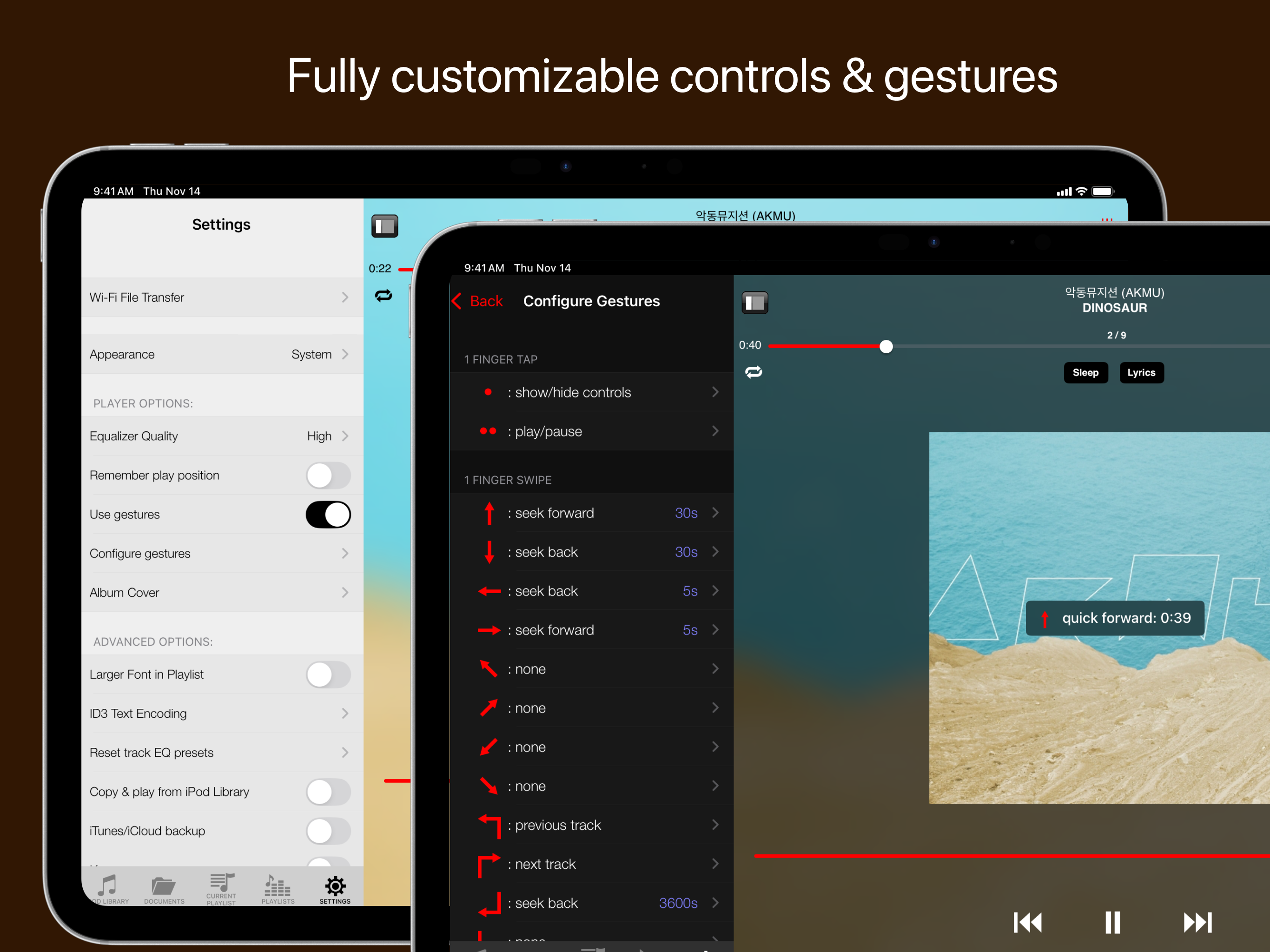Click 0:40 elapsed time label

pyautogui.click(x=750, y=345)
